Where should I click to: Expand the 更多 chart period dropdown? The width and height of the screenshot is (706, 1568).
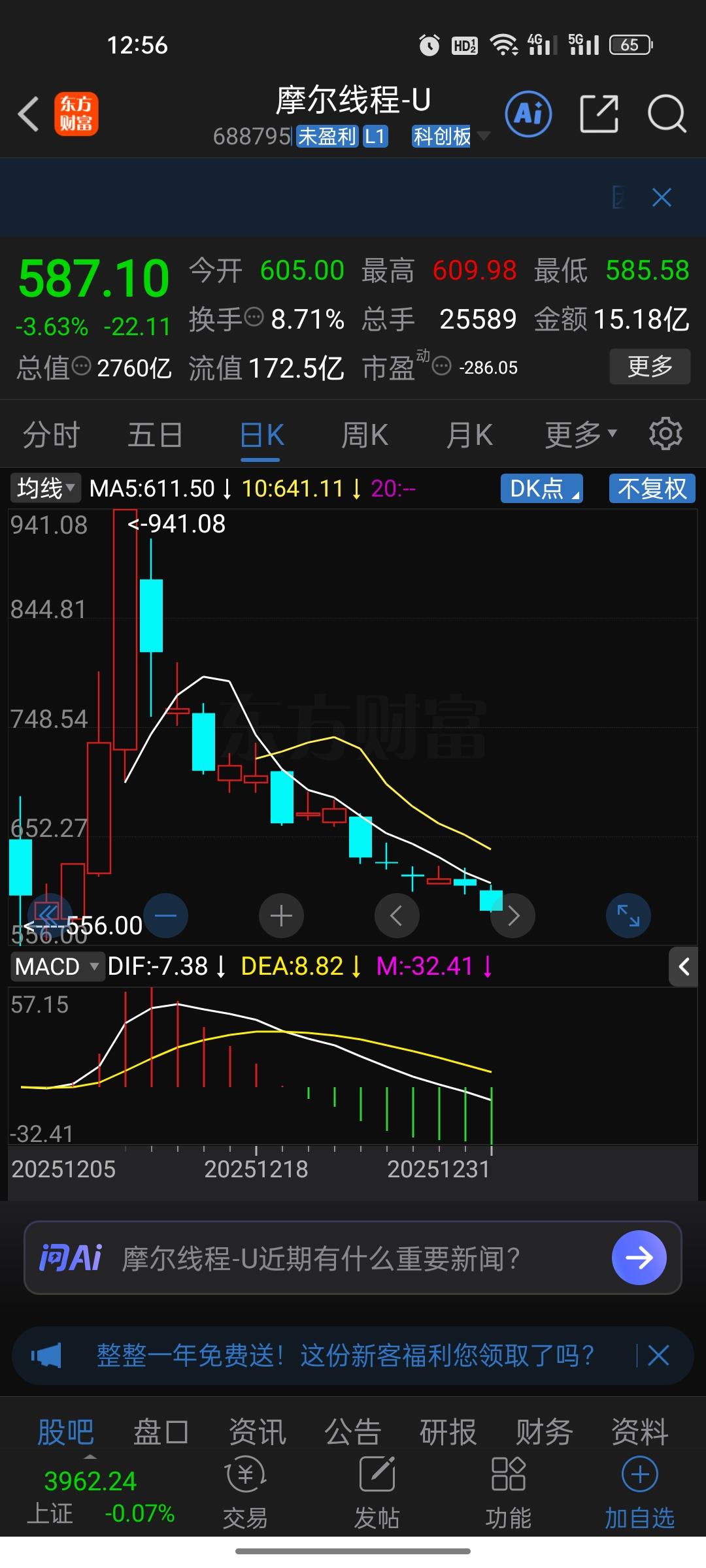coord(581,434)
